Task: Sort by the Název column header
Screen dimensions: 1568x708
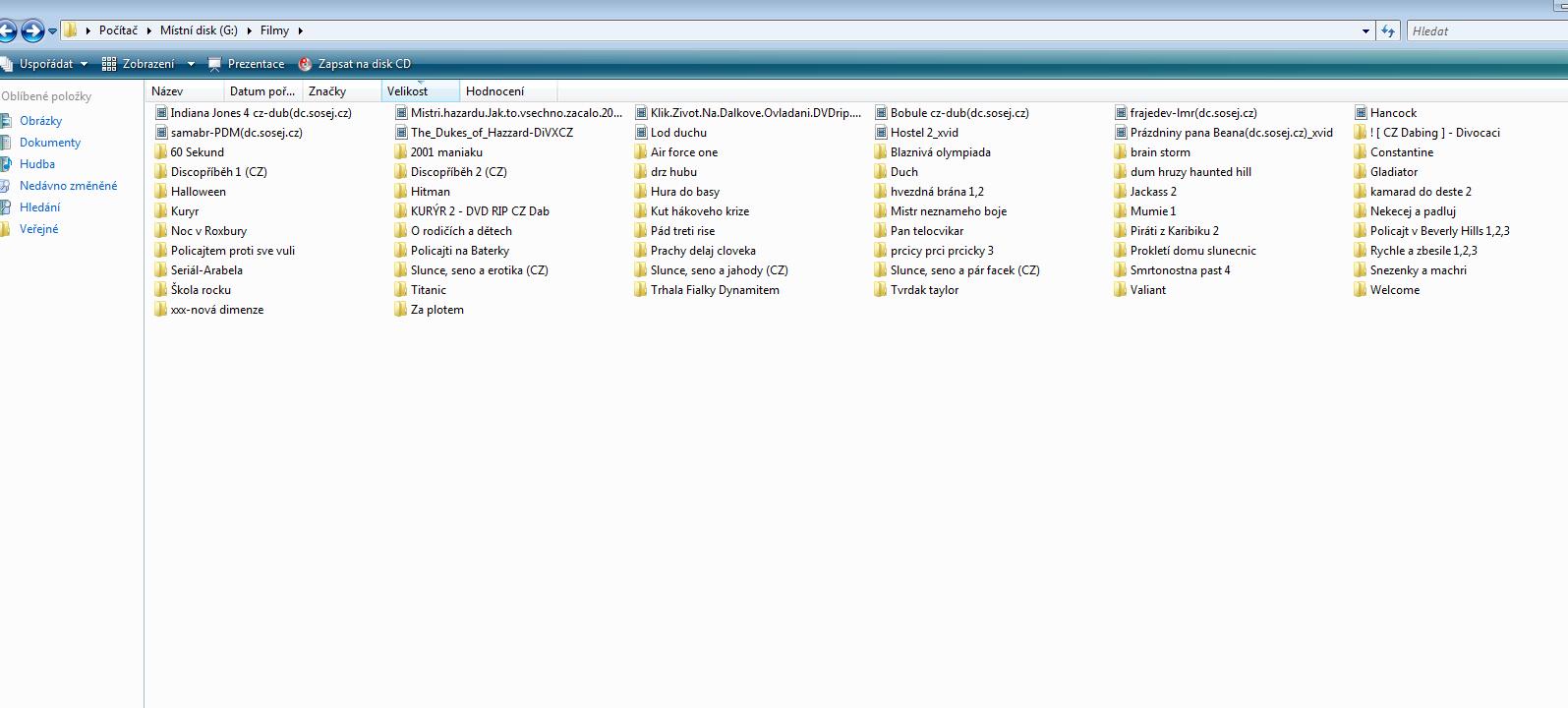Action: click(185, 91)
